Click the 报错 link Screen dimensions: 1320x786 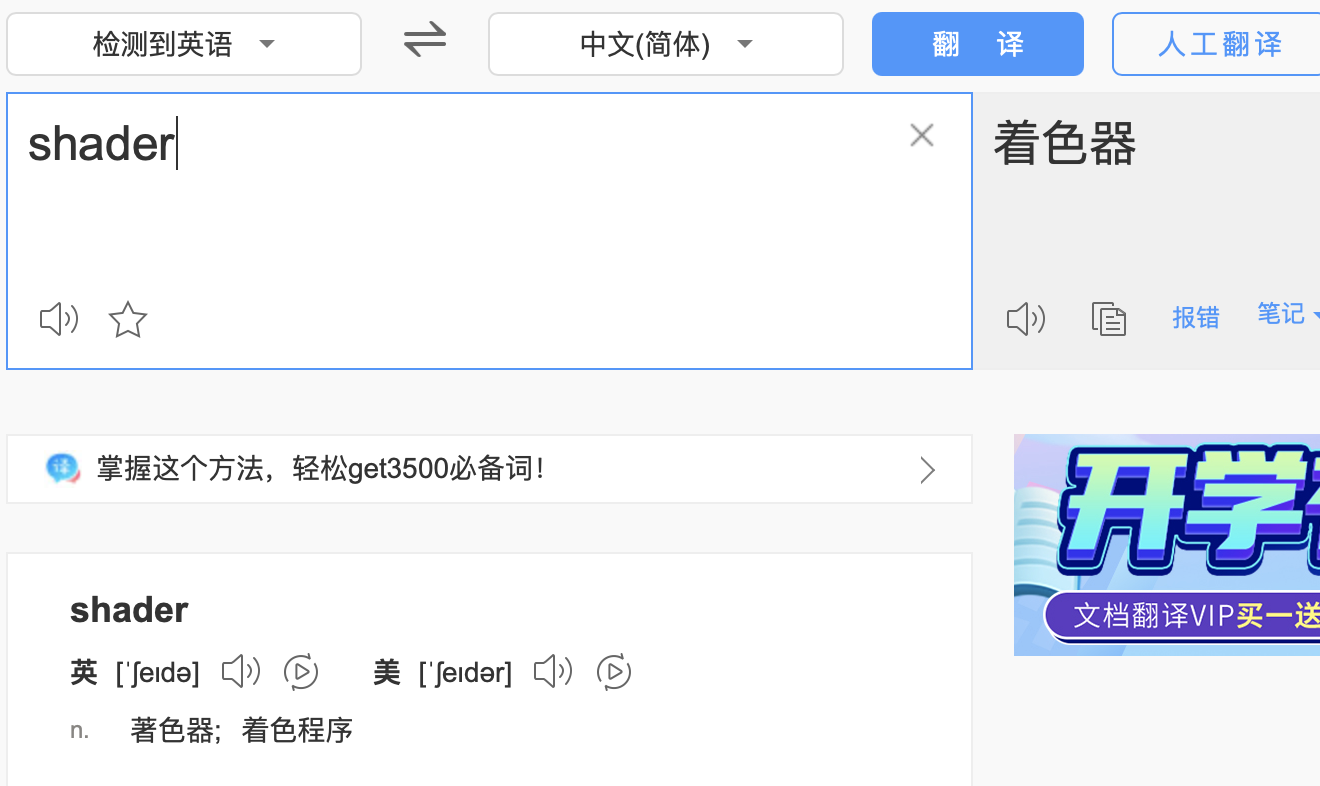point(1196,318)
